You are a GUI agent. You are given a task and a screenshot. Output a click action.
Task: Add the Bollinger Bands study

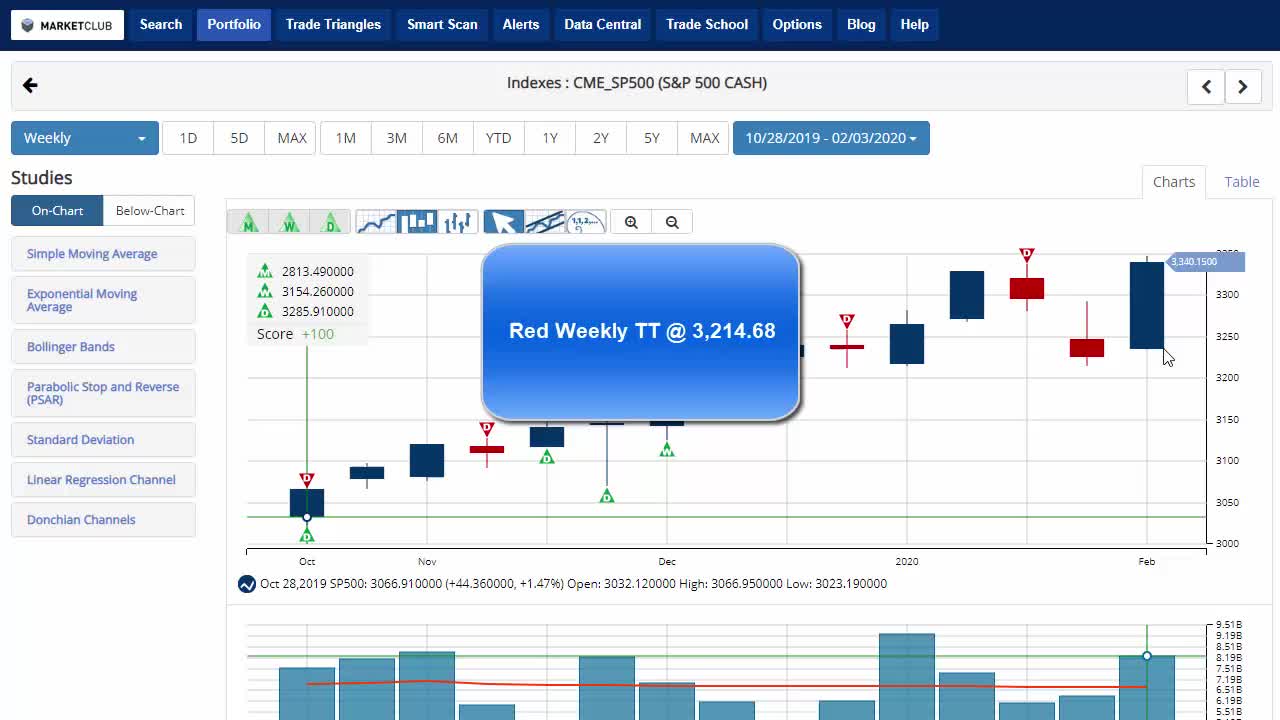(103, 347)
